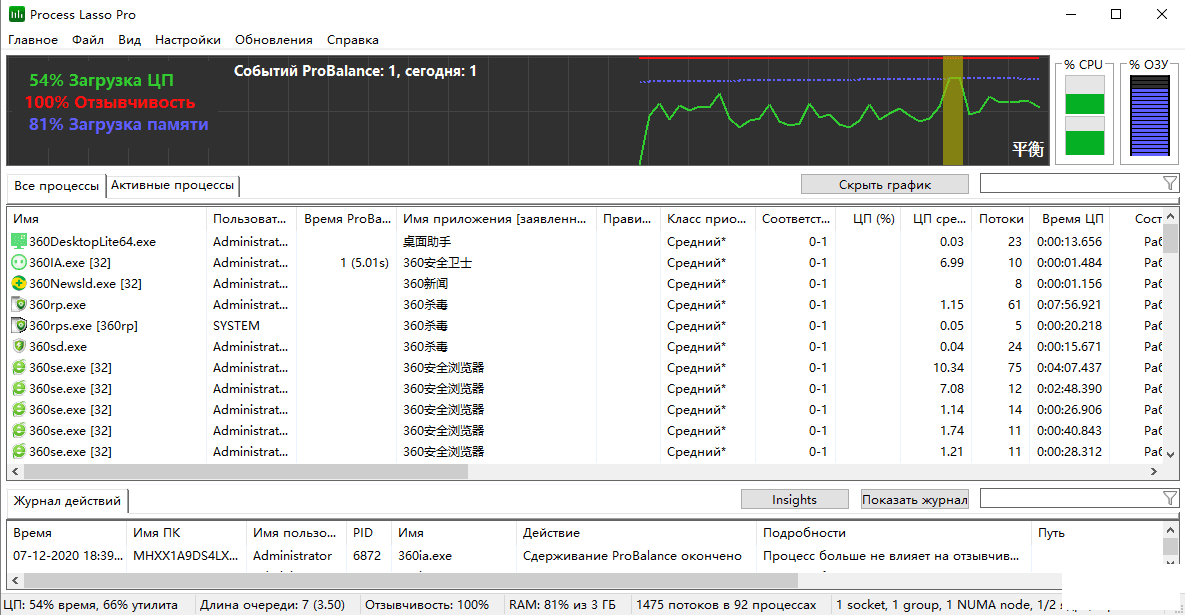The width and height of the screenshot is (1185, 615).
Task: Click the 360DesktopLite64.exe process icon
Action: 19,242
